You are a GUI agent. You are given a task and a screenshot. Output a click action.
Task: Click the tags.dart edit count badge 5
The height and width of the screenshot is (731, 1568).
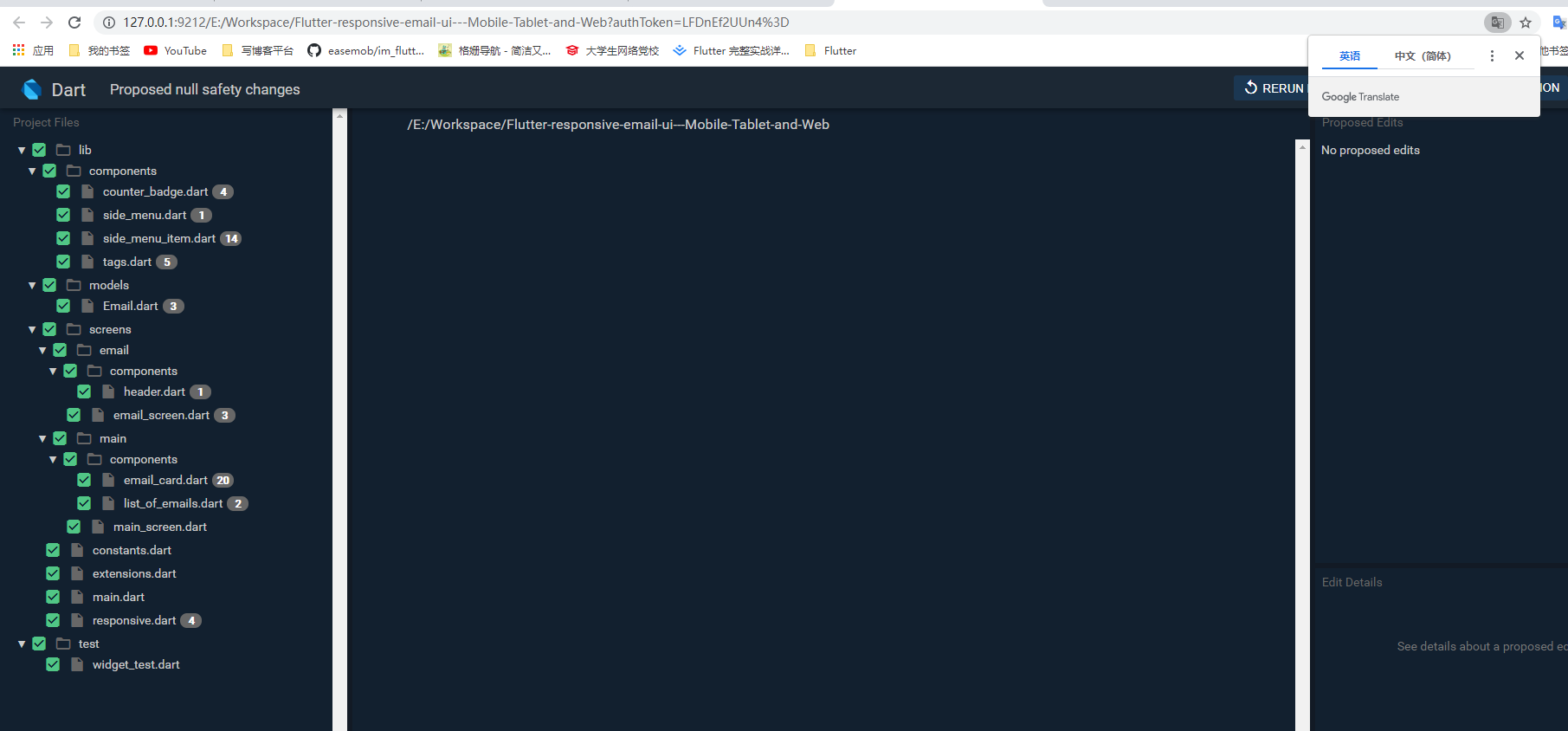(167, 262)
